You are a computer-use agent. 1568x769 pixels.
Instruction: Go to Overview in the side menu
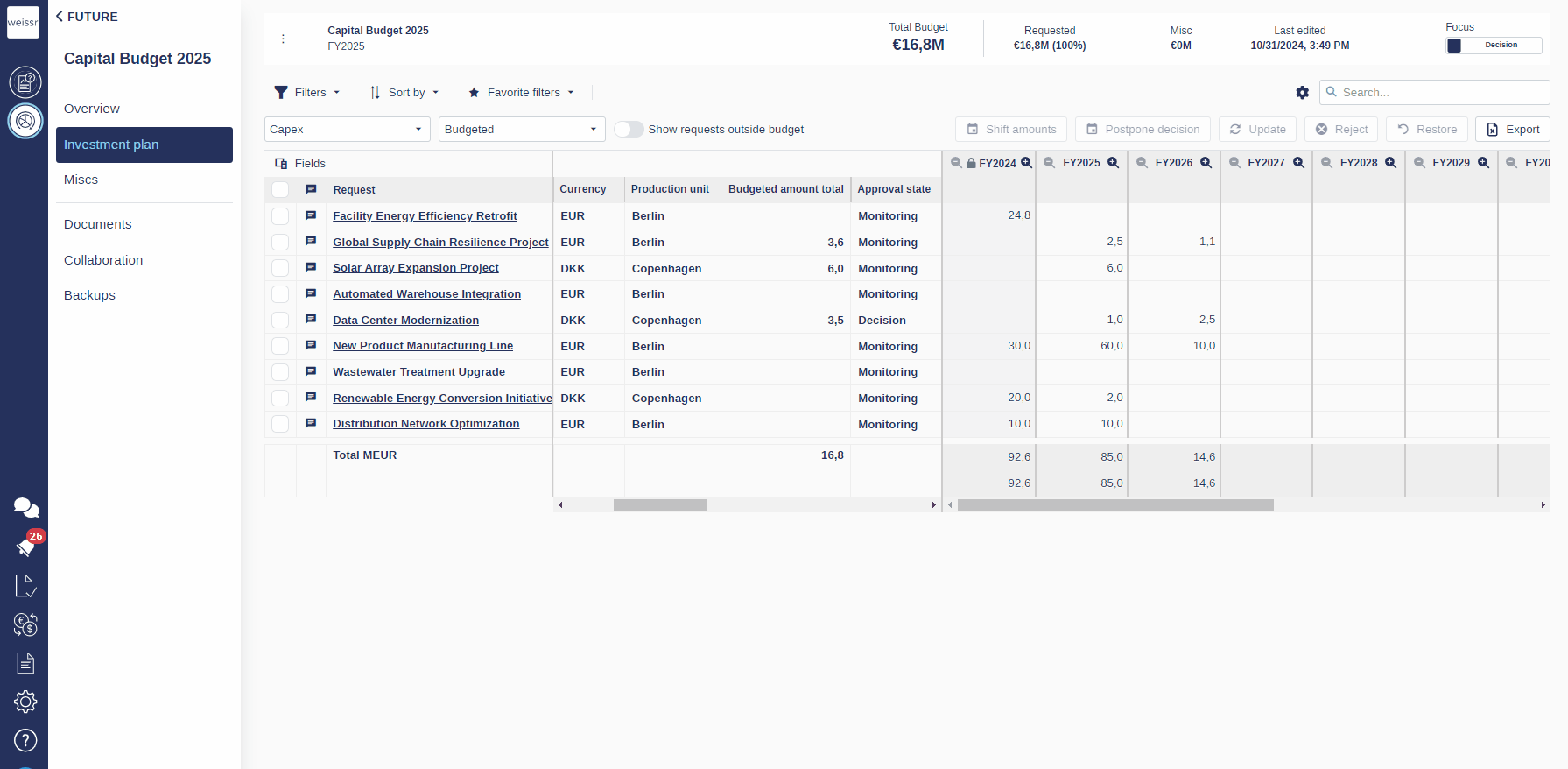[92, 109]
